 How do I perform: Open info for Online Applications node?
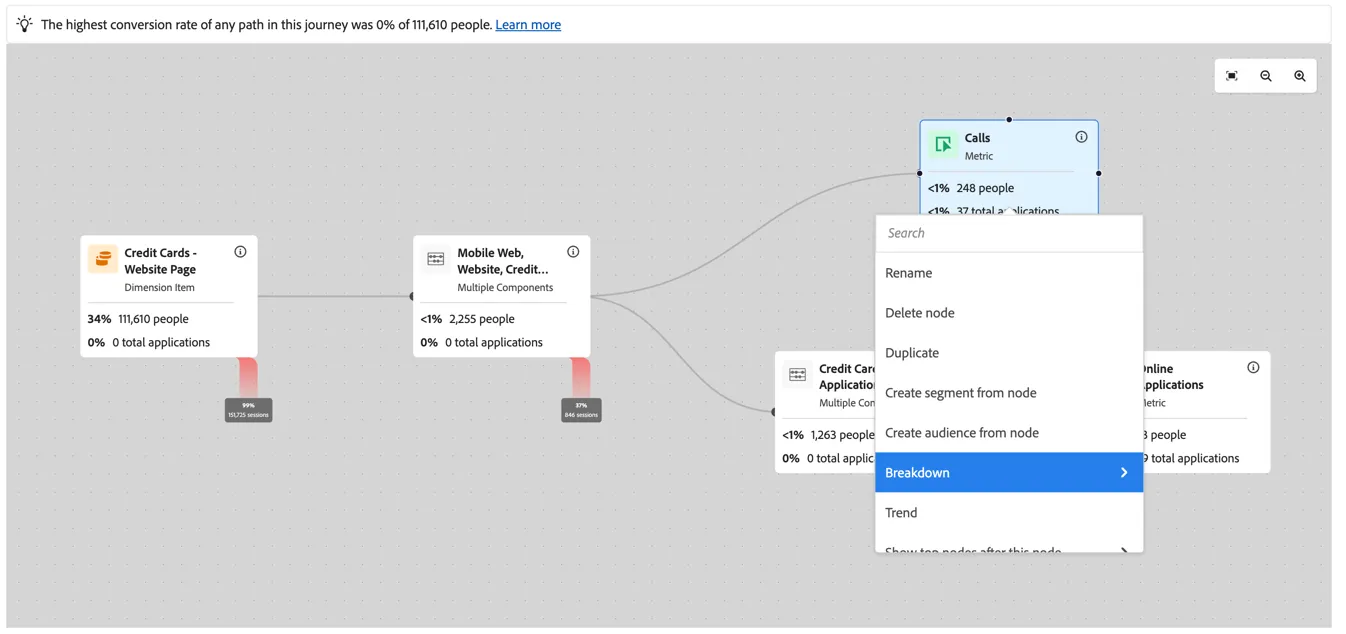coord(1253,368)
